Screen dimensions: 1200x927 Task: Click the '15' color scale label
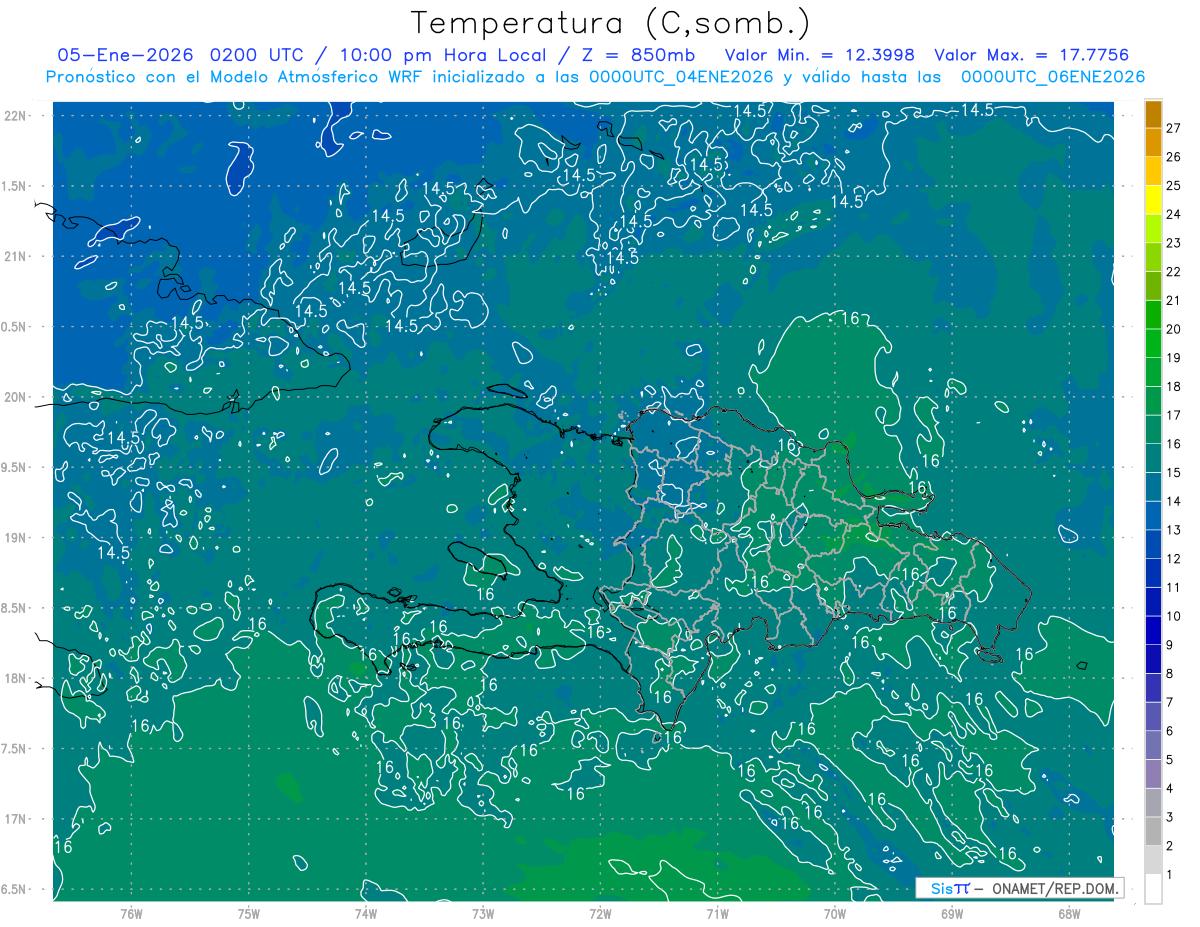tap(1174, 472)
